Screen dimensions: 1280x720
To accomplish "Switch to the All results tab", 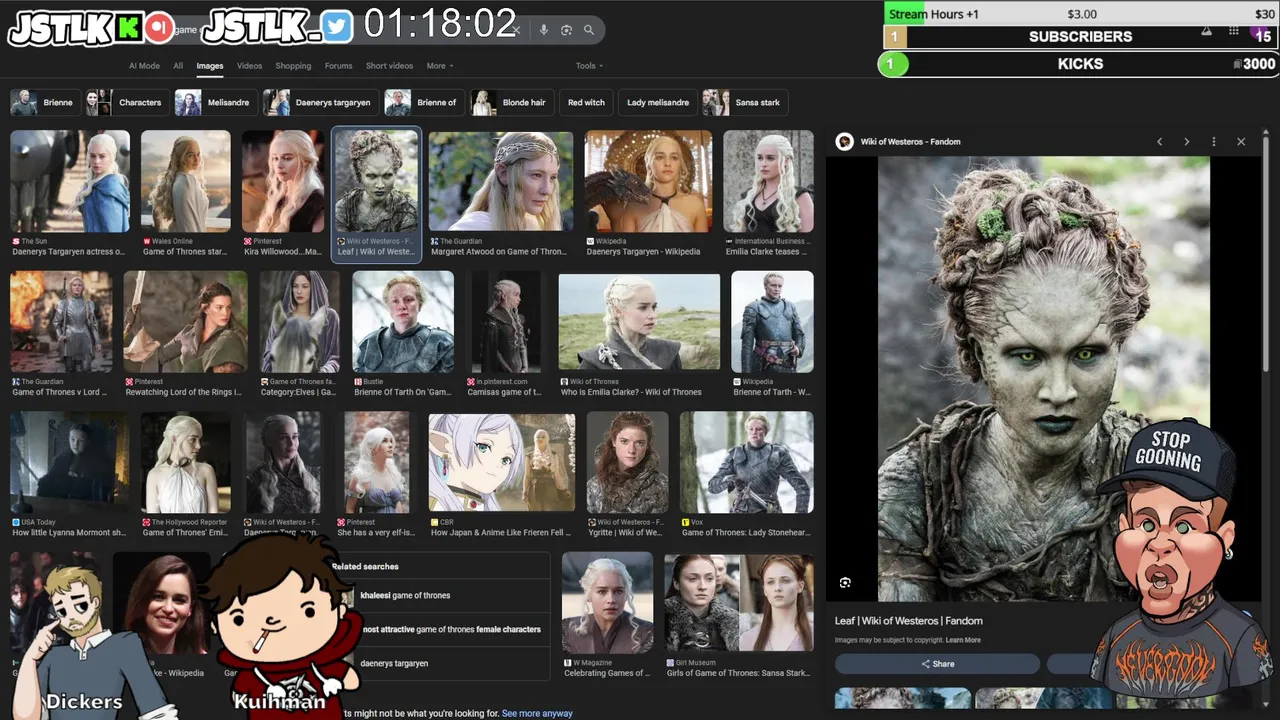I will [x=178, y=66].
